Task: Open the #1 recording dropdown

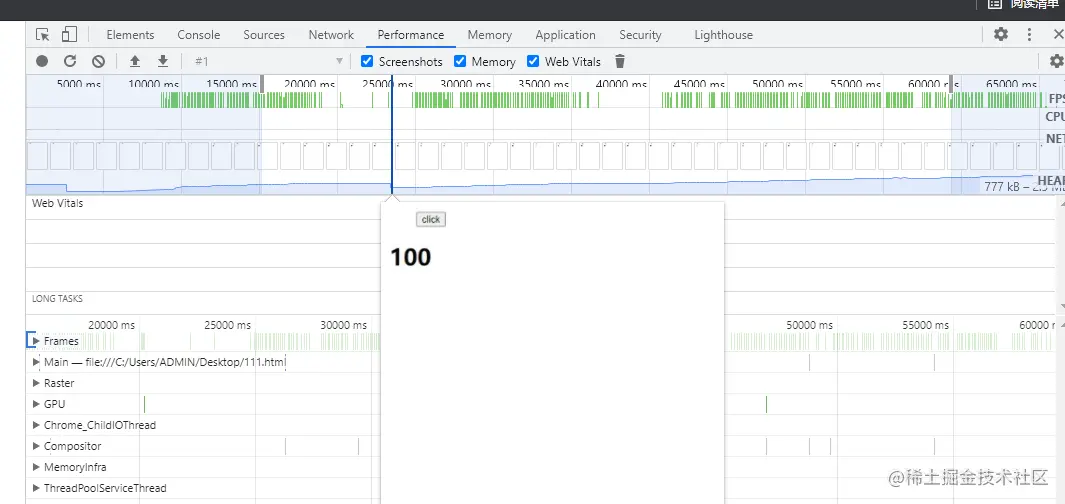Action: [x=268, y=61]
